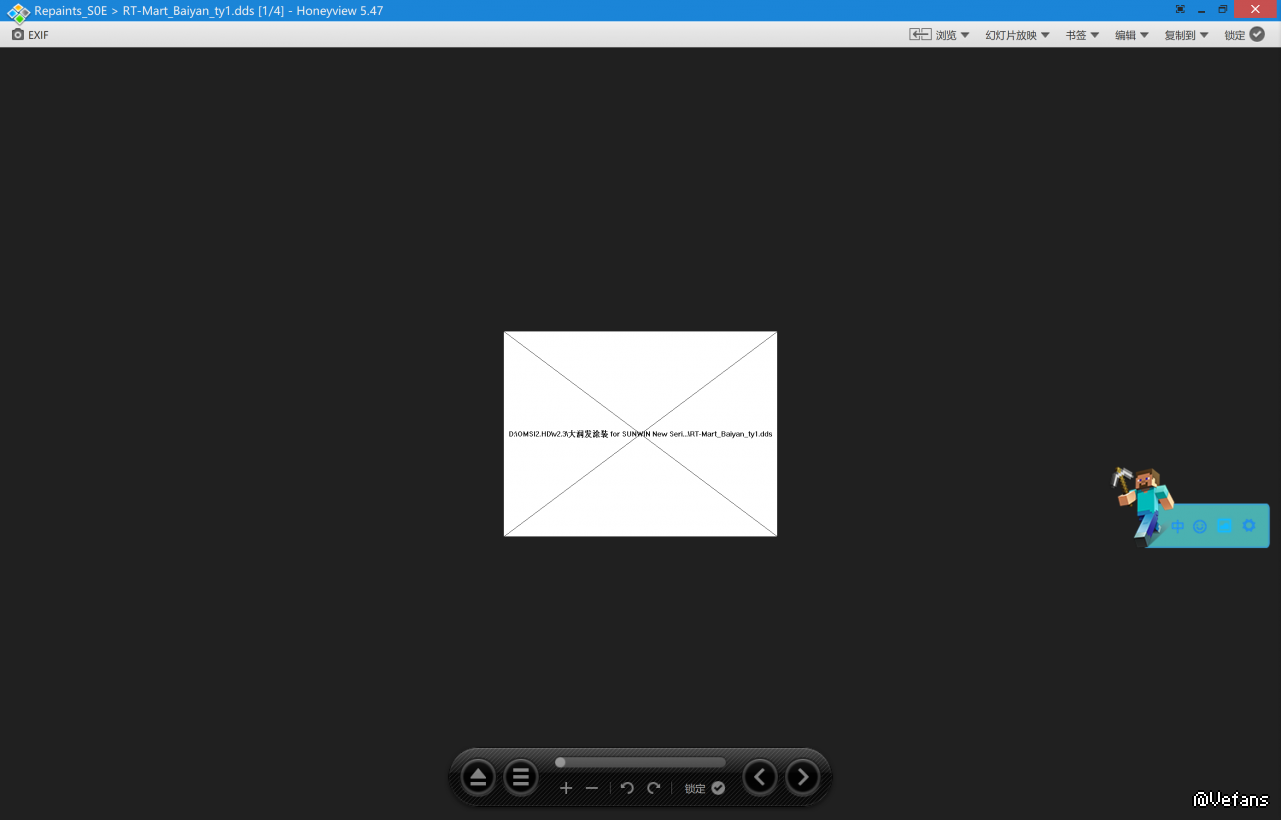Rotate image clockwise
This screenshot has height=820, width=1281.
click(x=654, y=788)
